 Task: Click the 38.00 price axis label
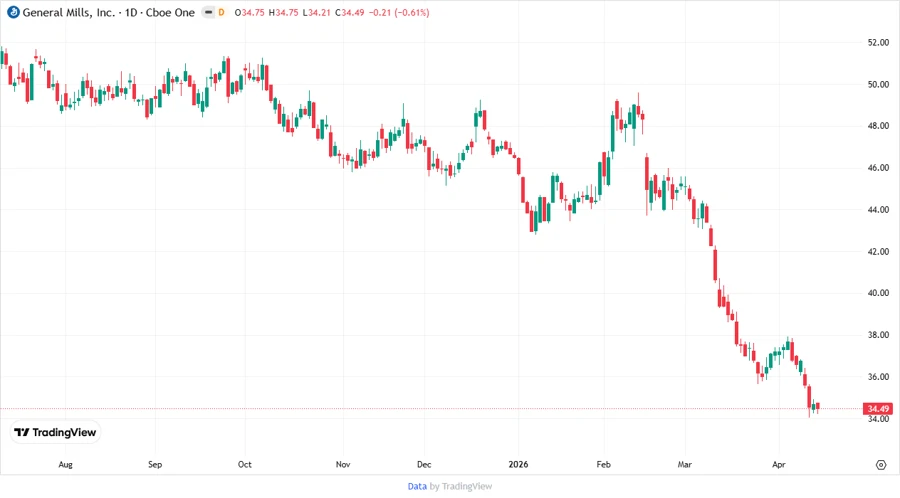(878, 335)
